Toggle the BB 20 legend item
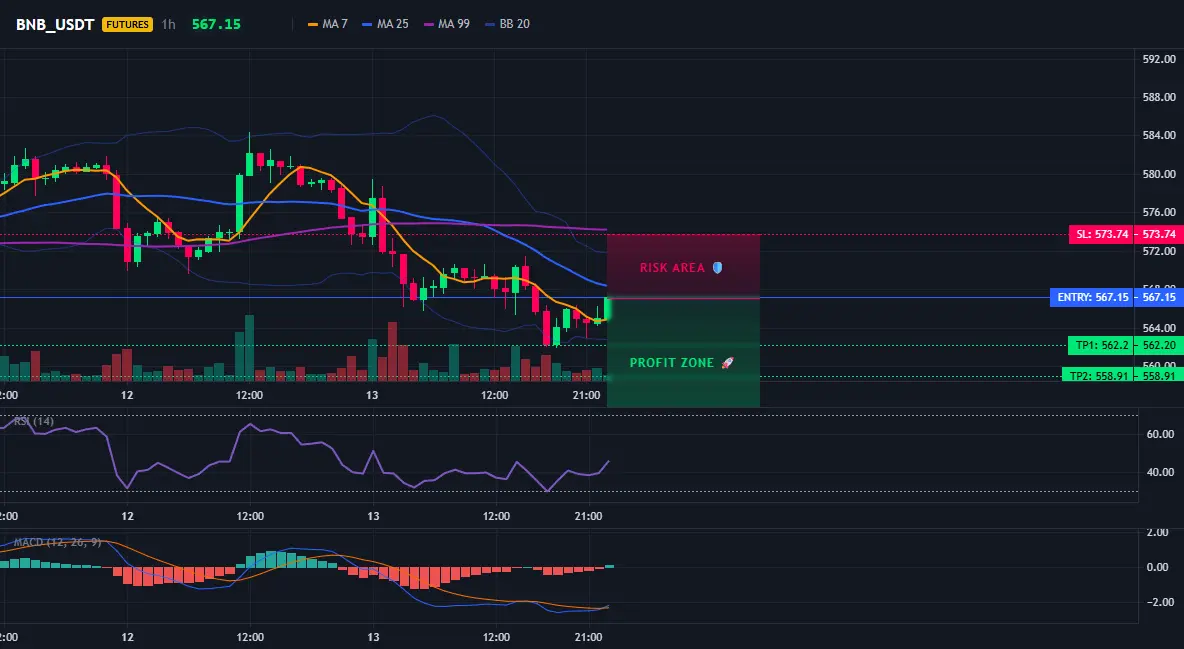This screenshot has height=649, width=1184. click(507, 24)
